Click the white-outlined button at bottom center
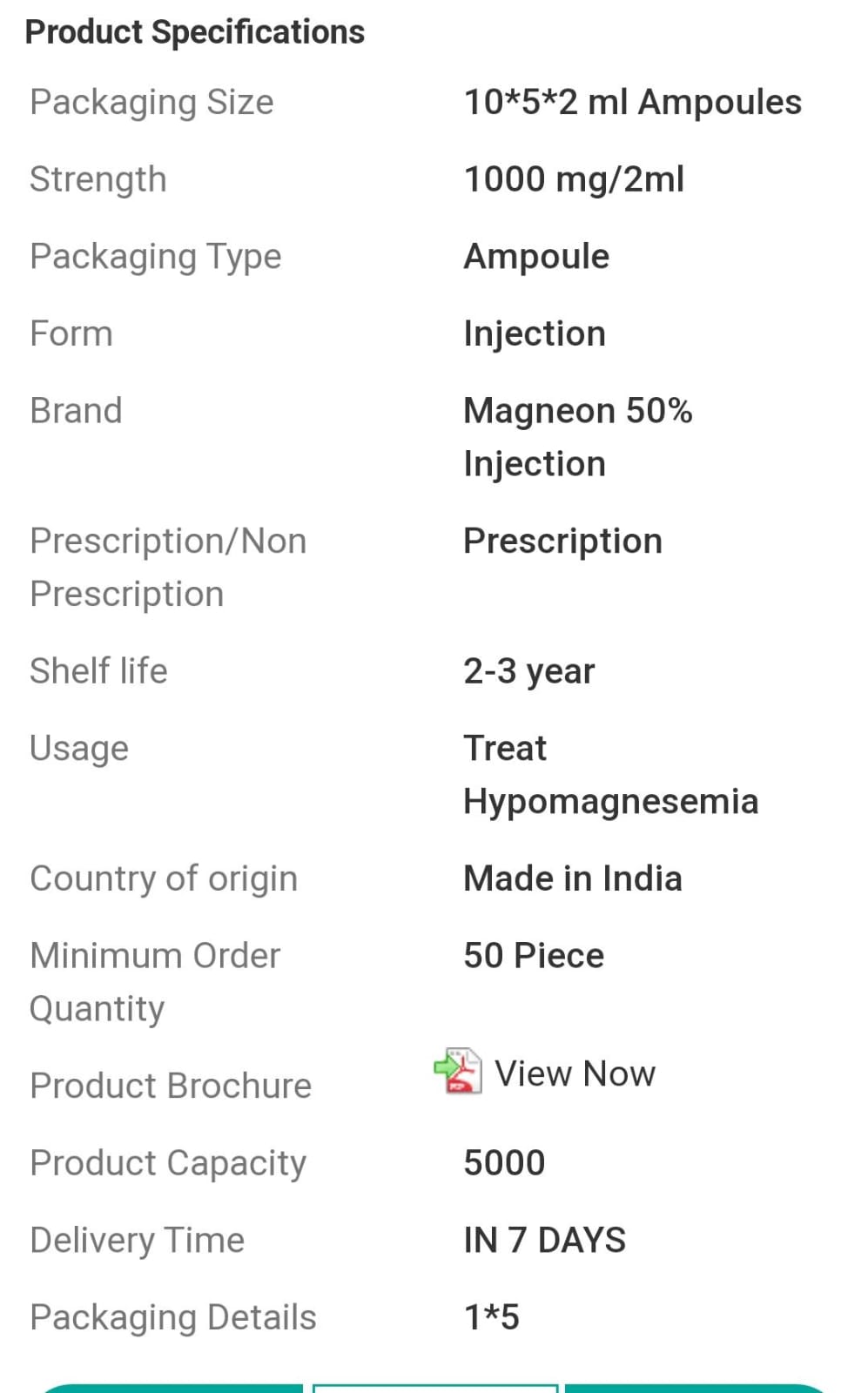This screenshot has height=1393, width=868. [434, 1388]
